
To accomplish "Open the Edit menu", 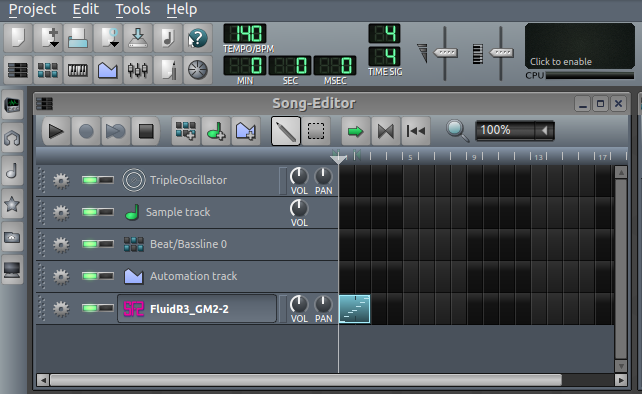I will click(x=86, y=9).
